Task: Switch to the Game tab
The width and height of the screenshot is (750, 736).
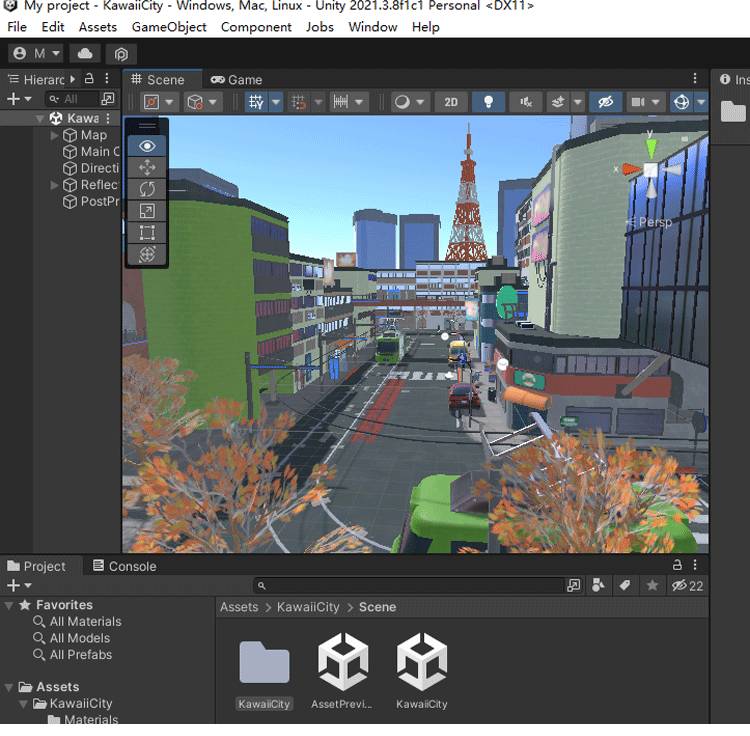Action: coord(236,80)
